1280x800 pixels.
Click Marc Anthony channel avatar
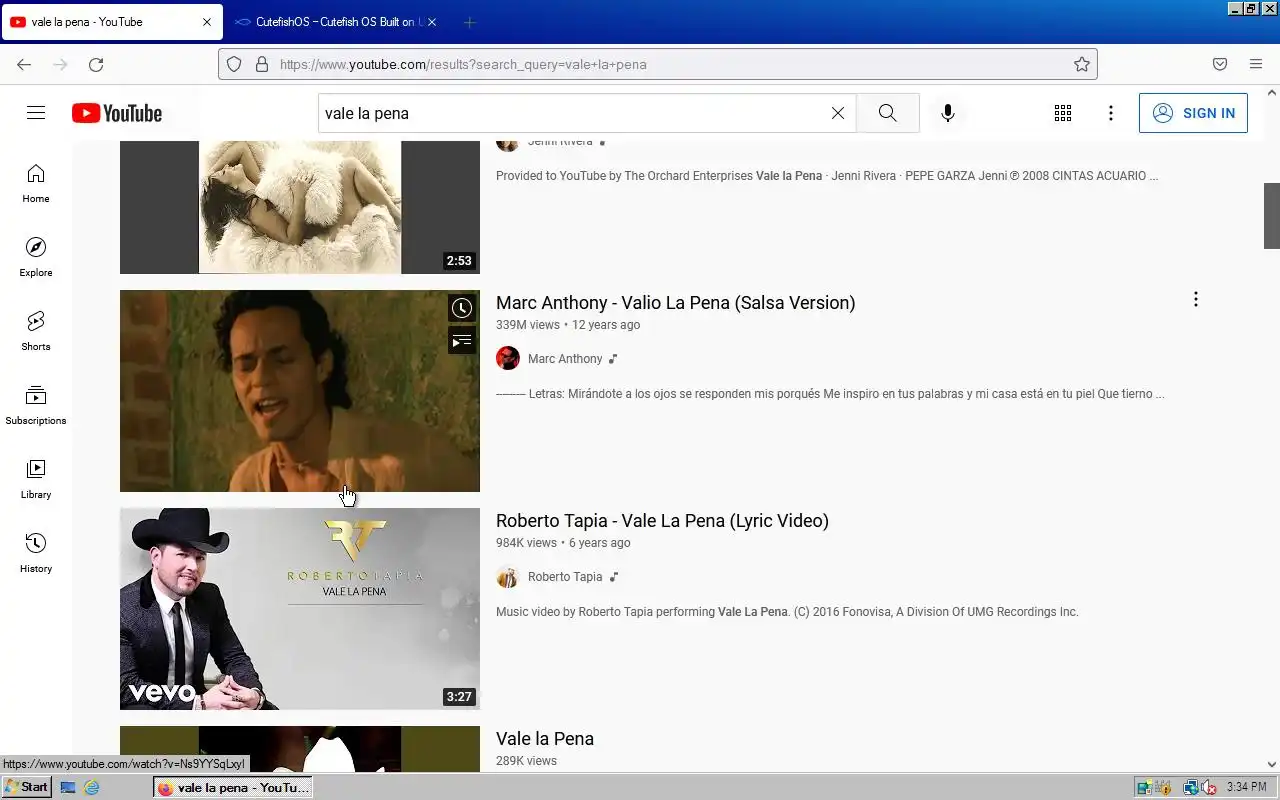(508, 359)
